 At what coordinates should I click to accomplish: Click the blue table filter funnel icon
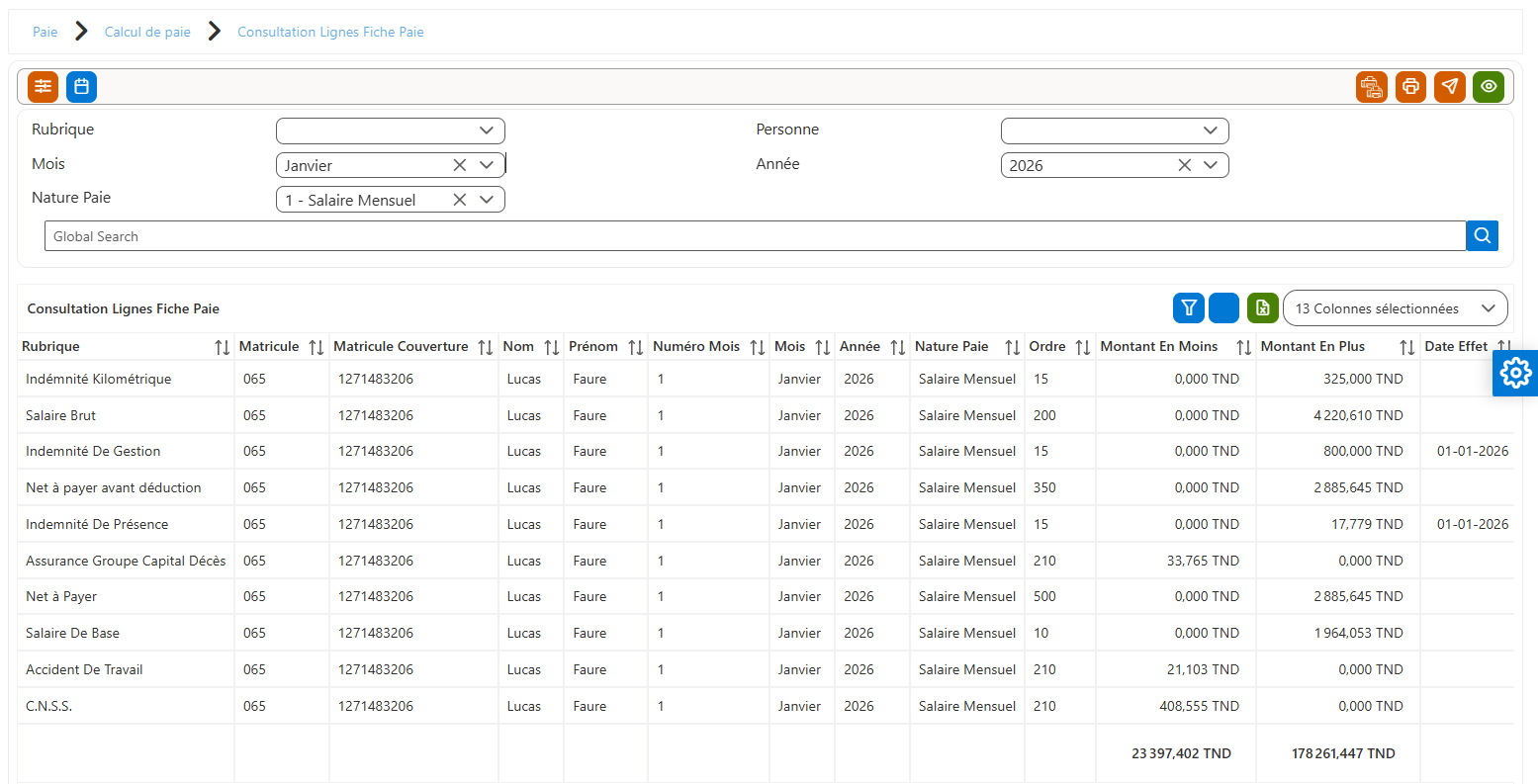[x=1189, y=308]
